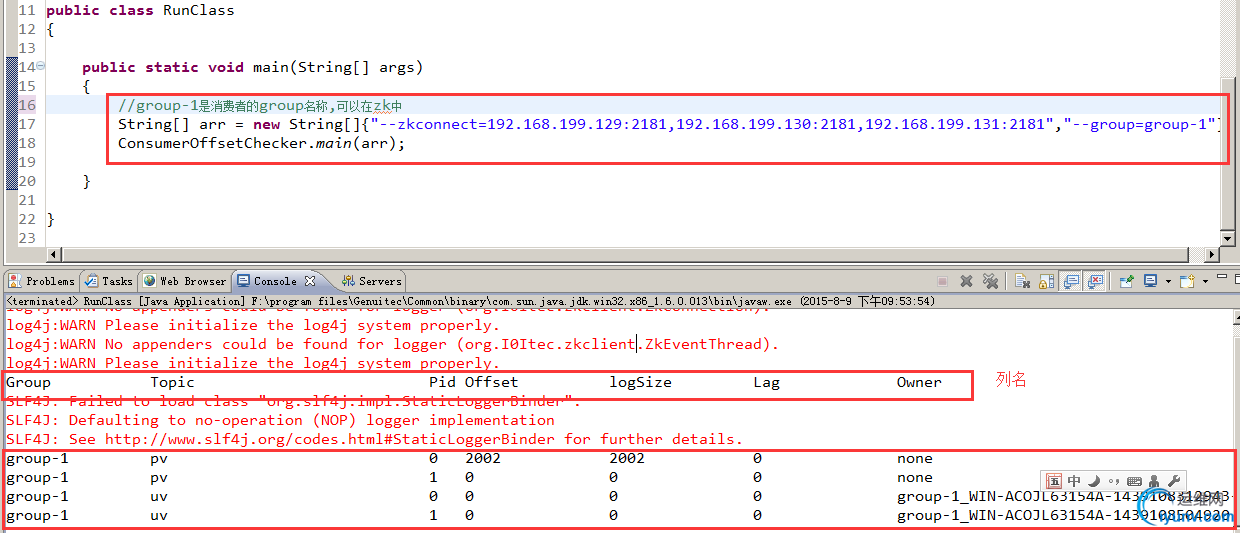This screenshot has width=1240, height=533.
Task: Toggle Scroll Lock in the Console
Action: pyautogui.click(x=1046, y=282)
